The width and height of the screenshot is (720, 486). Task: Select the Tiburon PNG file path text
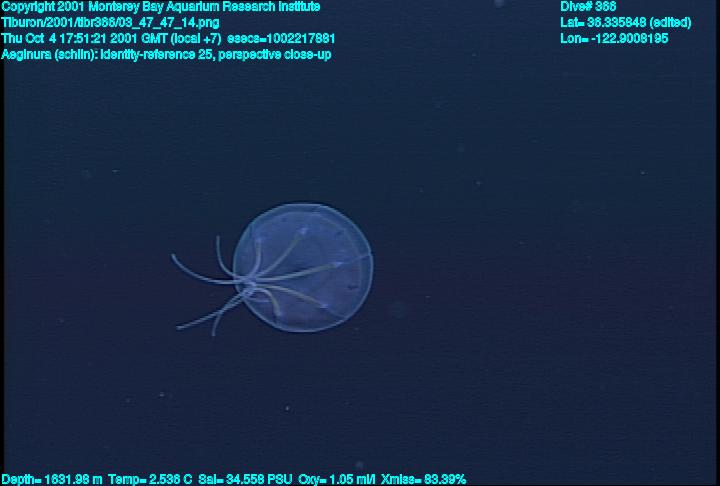111,22
